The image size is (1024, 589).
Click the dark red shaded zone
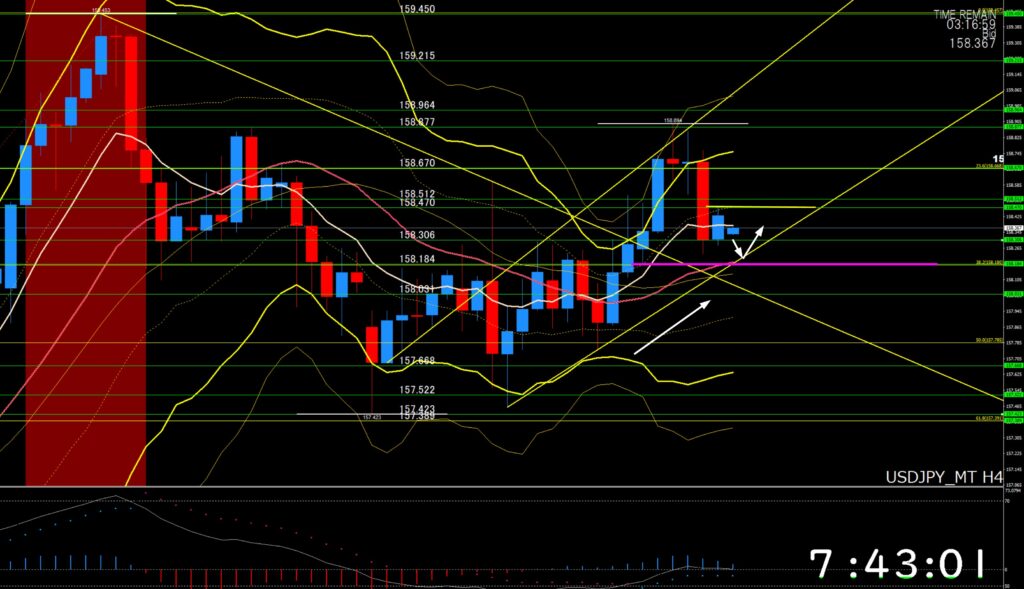(x=85, y=300)
